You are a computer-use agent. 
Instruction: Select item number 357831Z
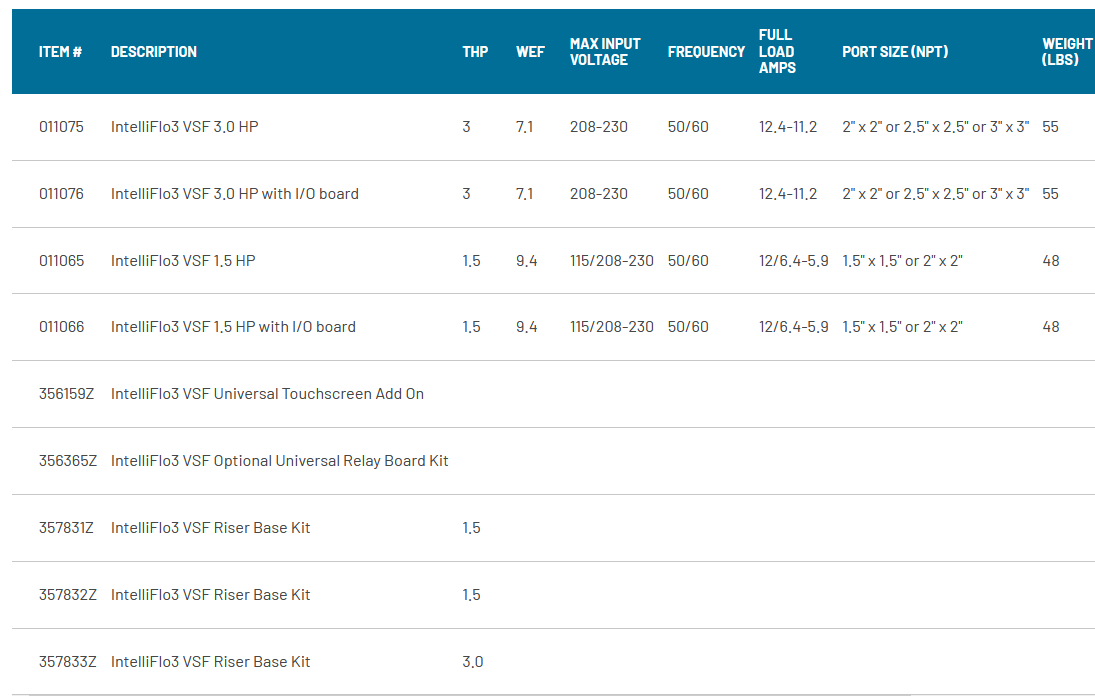pyautogui.click(x=66, y=528)
